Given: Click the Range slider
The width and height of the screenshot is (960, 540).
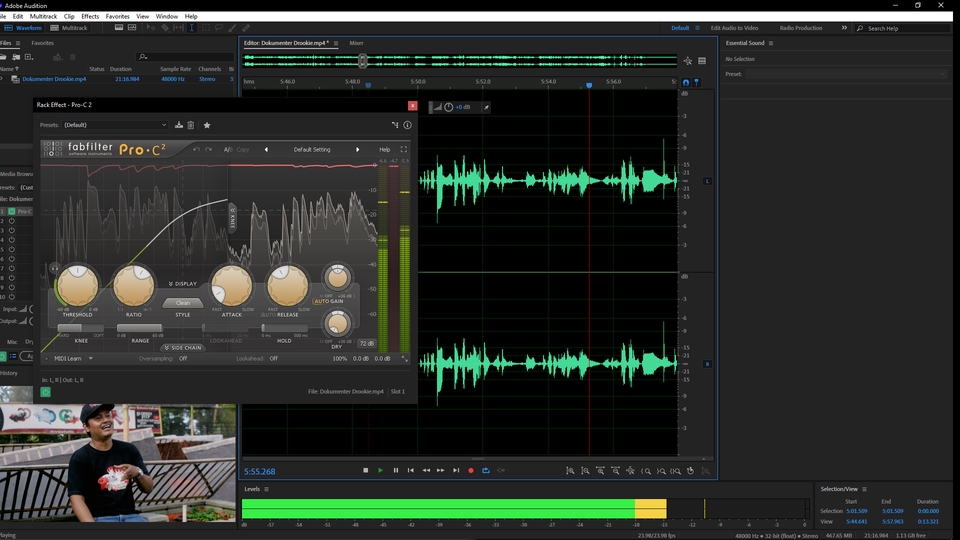Looking at the screenshot, I should (140, 329).
